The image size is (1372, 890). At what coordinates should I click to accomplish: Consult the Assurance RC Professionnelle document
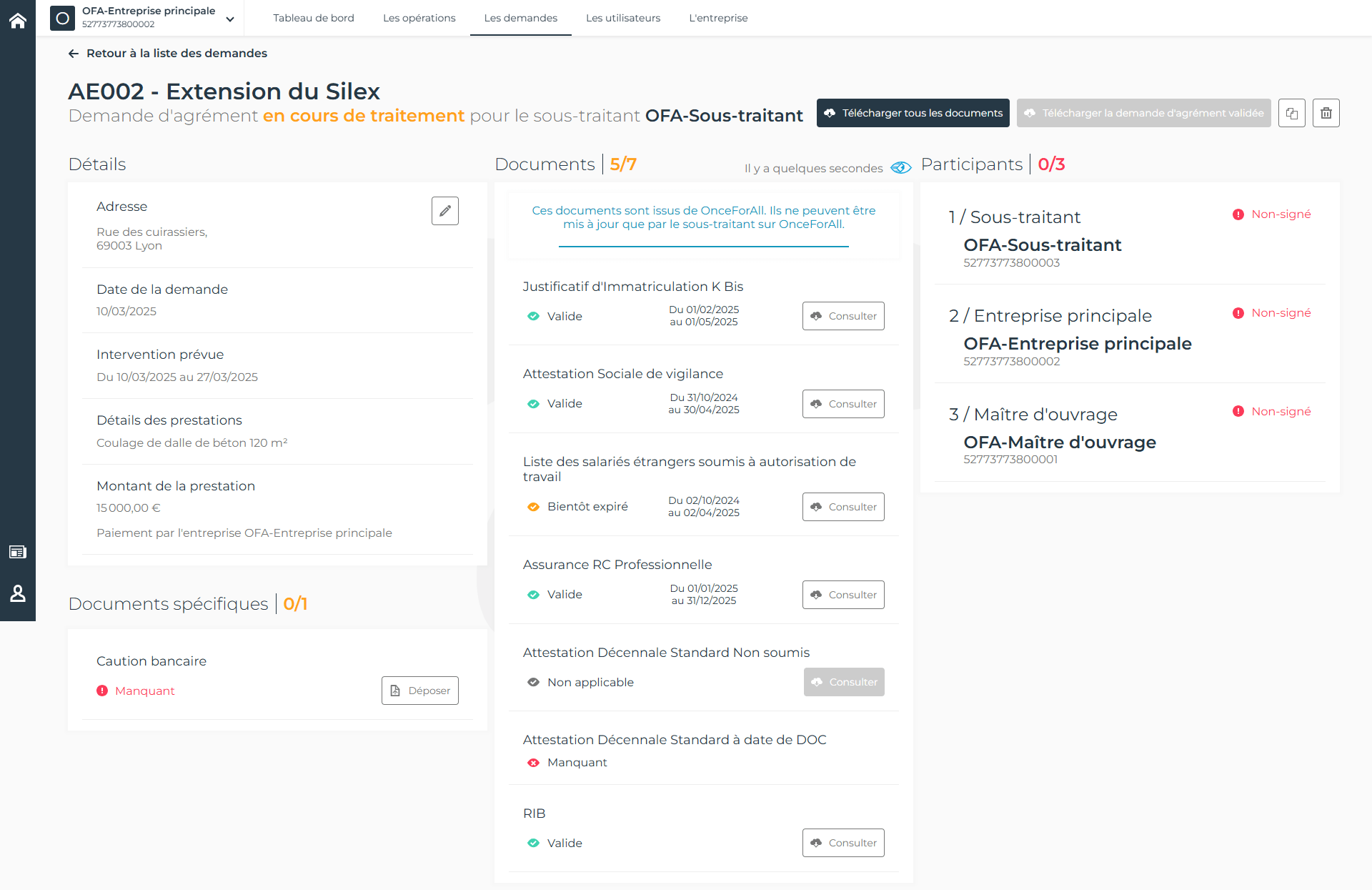tap(842, 595)
